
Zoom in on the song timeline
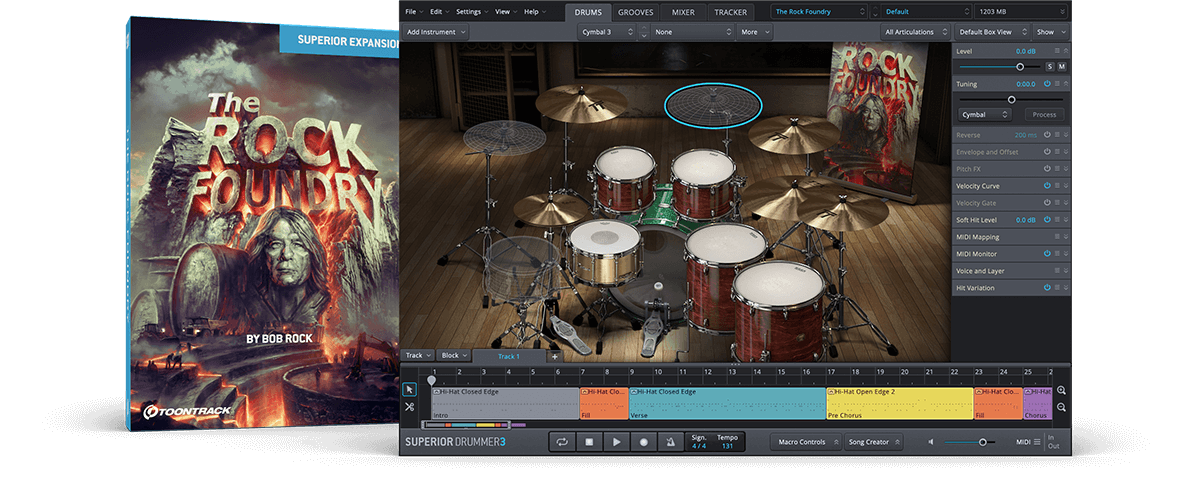[x=1061, y=390]
